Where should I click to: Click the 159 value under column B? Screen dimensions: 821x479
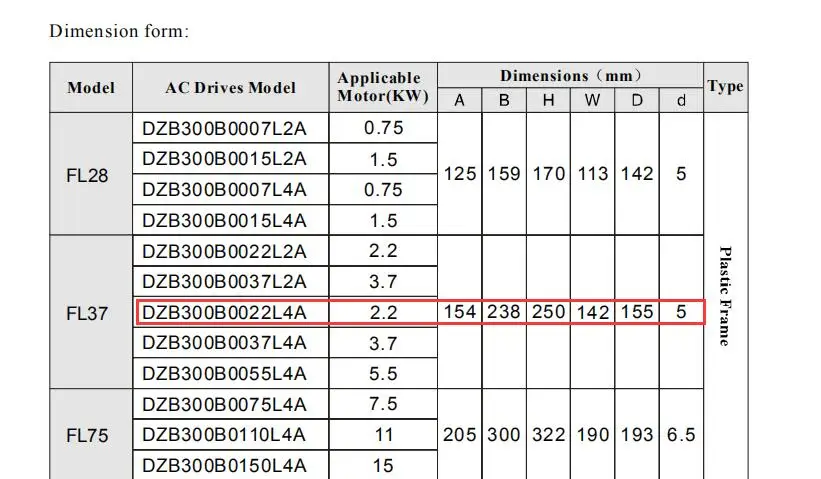(504, 174)
